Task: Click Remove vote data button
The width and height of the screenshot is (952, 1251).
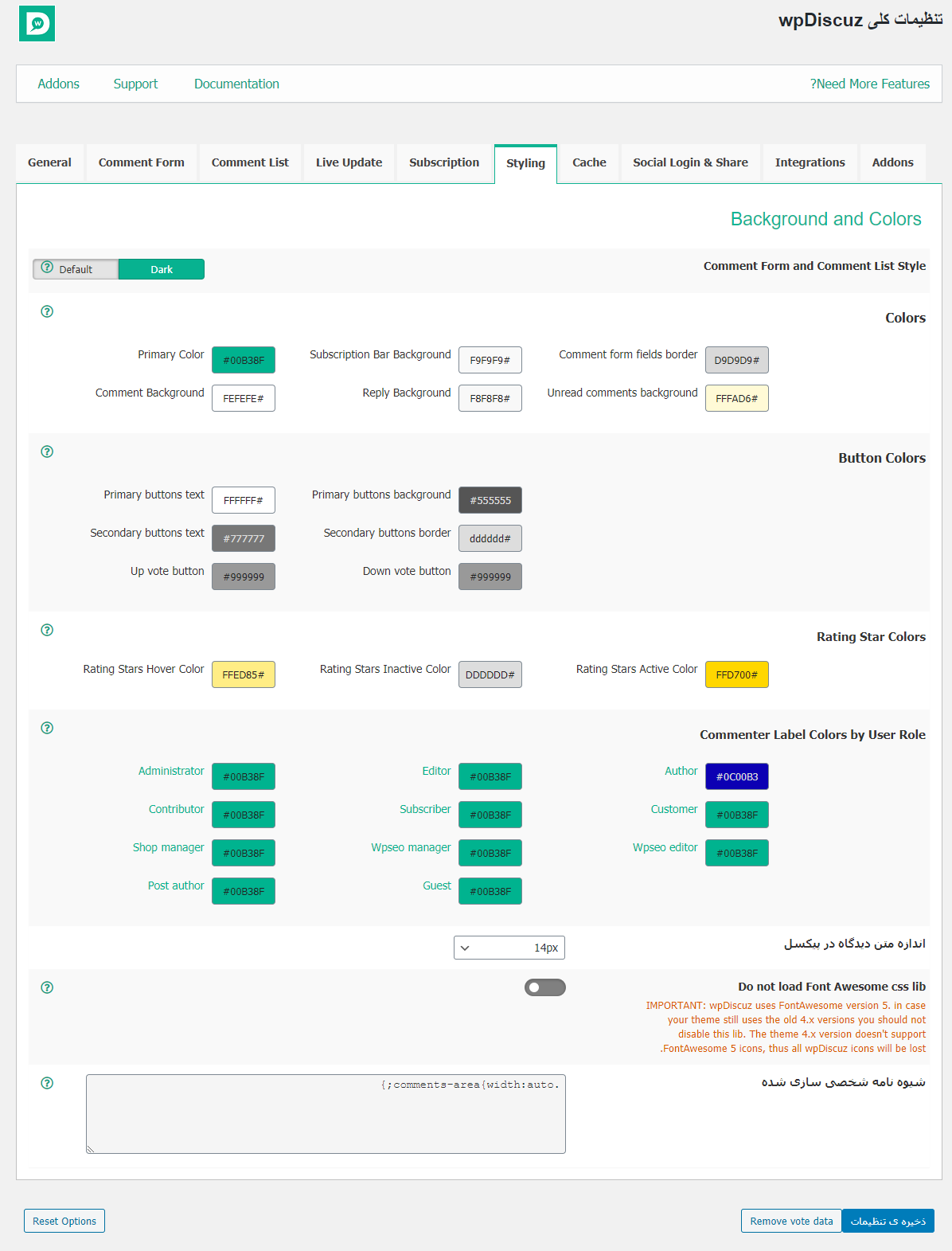Action: pos(791,1221)
